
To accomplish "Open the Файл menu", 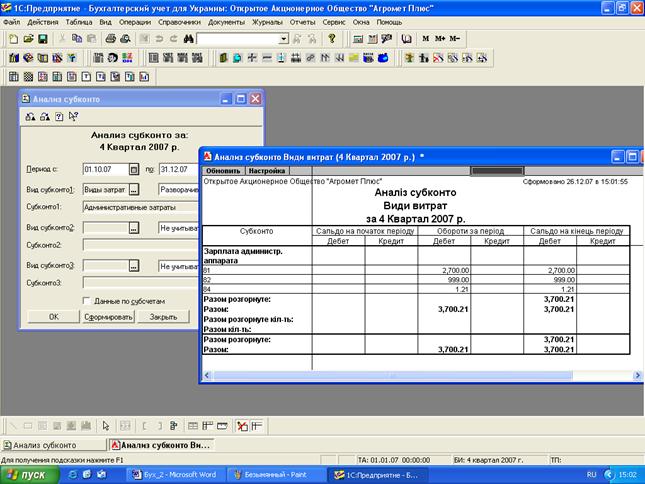I will [12, 22].
